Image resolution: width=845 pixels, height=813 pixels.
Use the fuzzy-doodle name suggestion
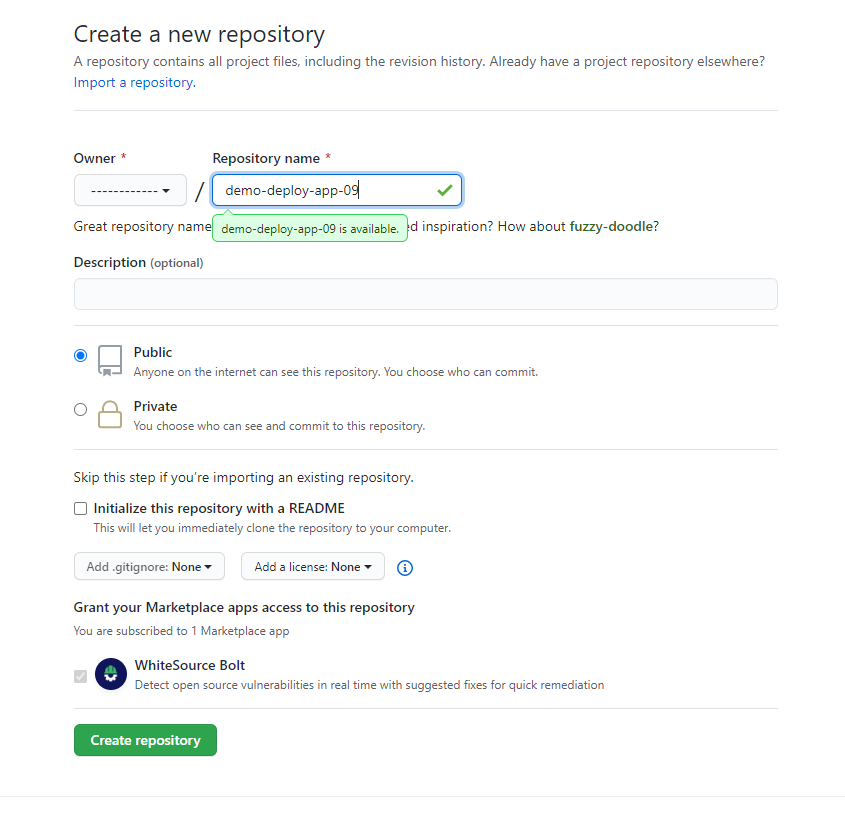(x=611, y=226)
